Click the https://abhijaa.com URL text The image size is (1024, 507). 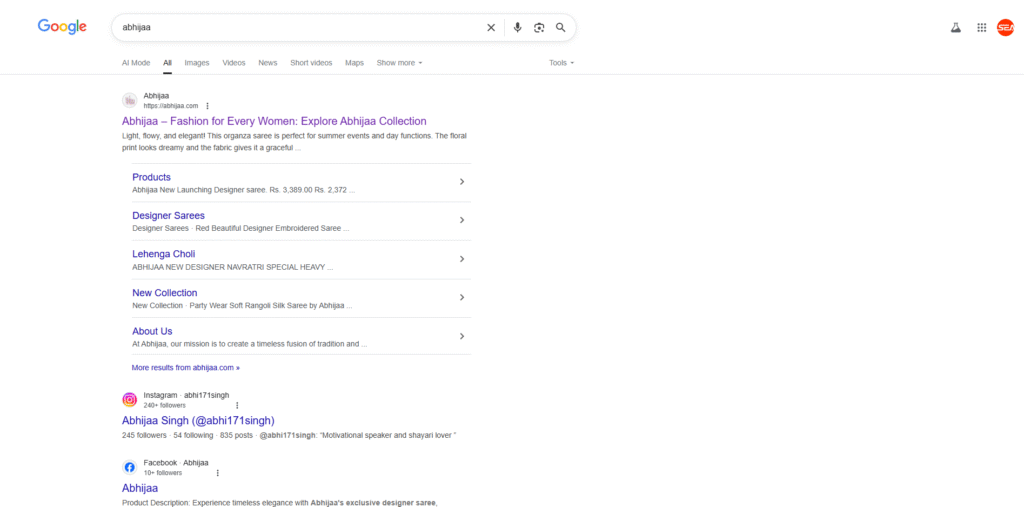coord(170,106)
